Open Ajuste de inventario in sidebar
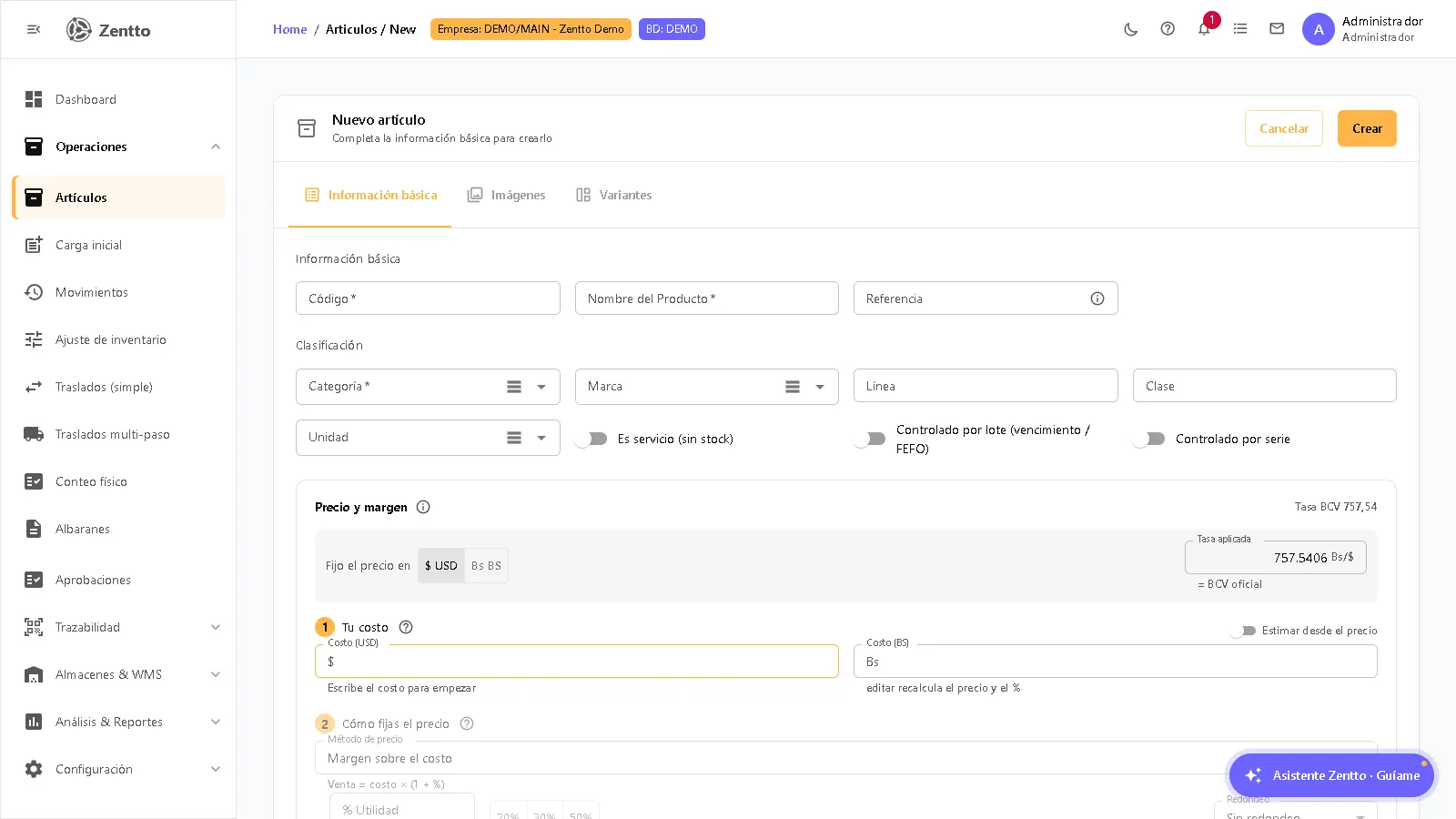1456x819 pixels. point(118,339)
